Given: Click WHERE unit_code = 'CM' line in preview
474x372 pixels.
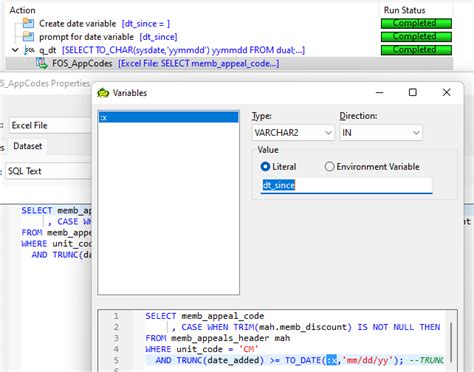Looking at the screenshot, I should pos(202,349).
